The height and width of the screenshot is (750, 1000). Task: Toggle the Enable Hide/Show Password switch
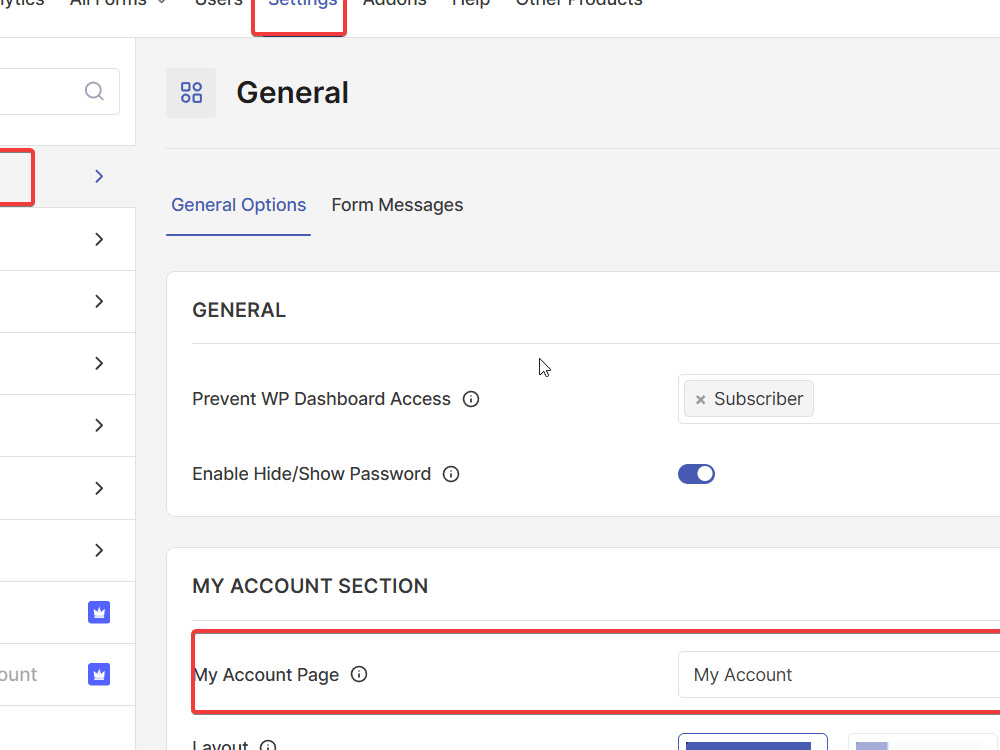point(696,474)
